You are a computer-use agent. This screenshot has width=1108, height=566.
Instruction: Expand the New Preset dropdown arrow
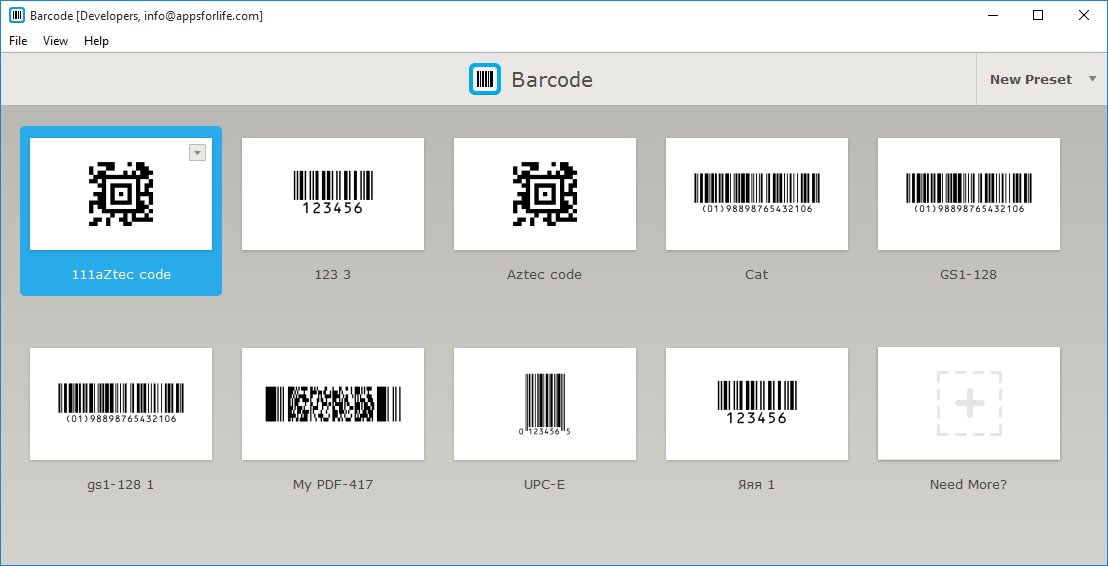1092,79
